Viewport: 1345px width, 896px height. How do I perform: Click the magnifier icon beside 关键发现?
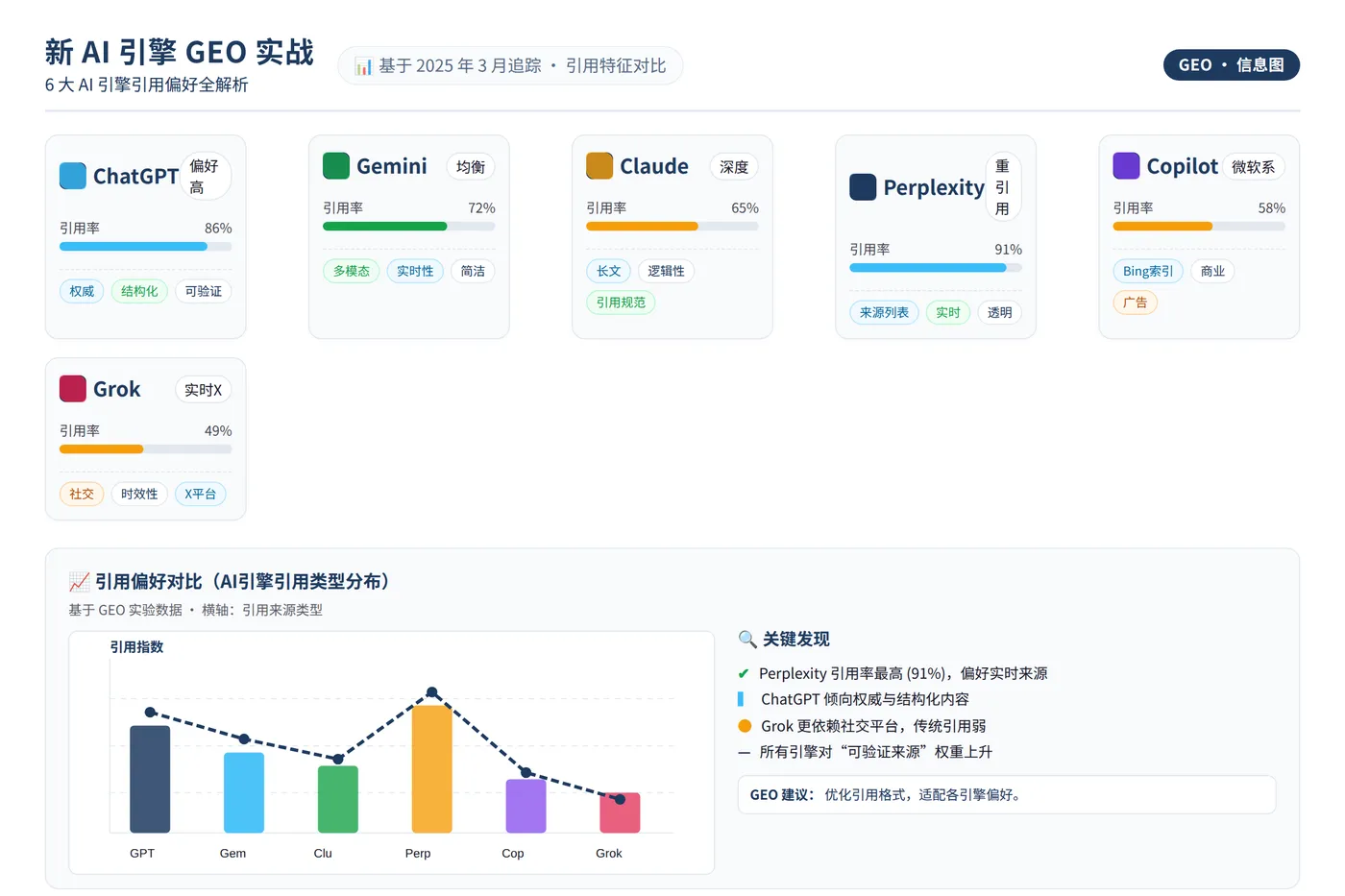[747, 640]
